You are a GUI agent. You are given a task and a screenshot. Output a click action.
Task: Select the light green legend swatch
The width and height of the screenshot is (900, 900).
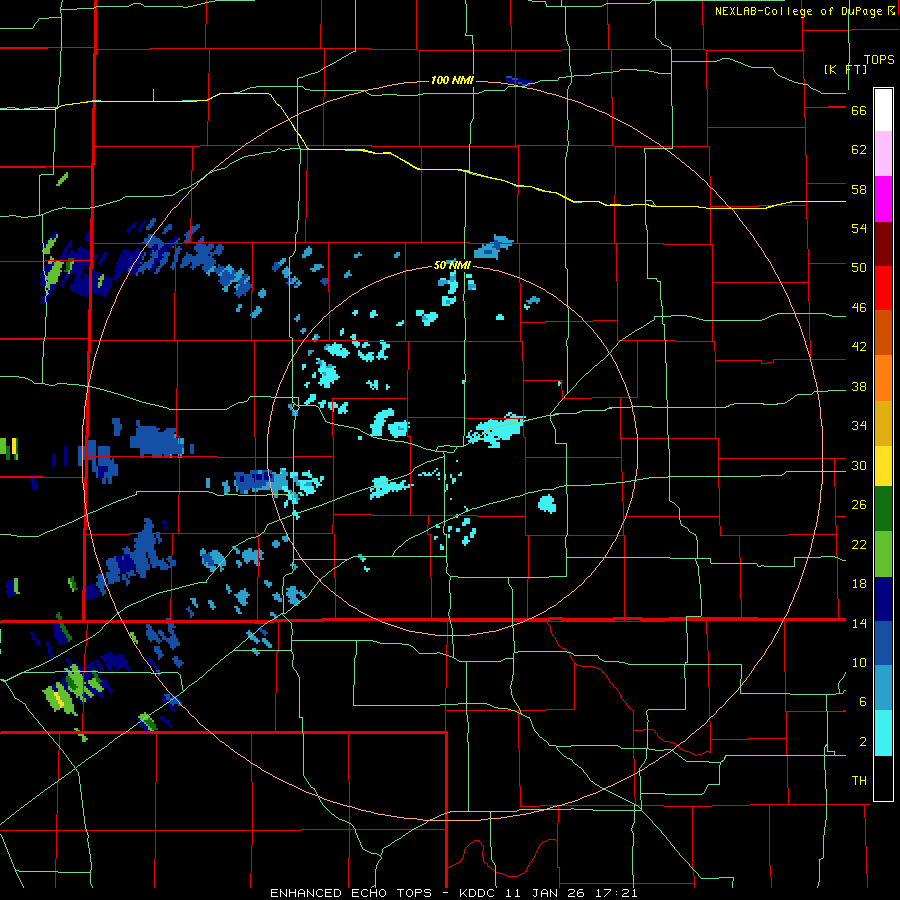[883, 554]
